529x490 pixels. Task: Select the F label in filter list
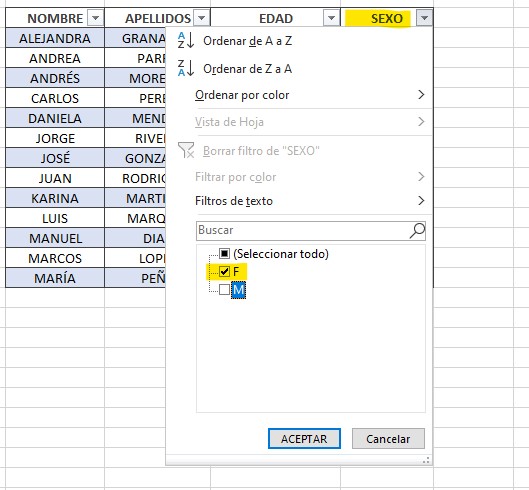point(236,271)
